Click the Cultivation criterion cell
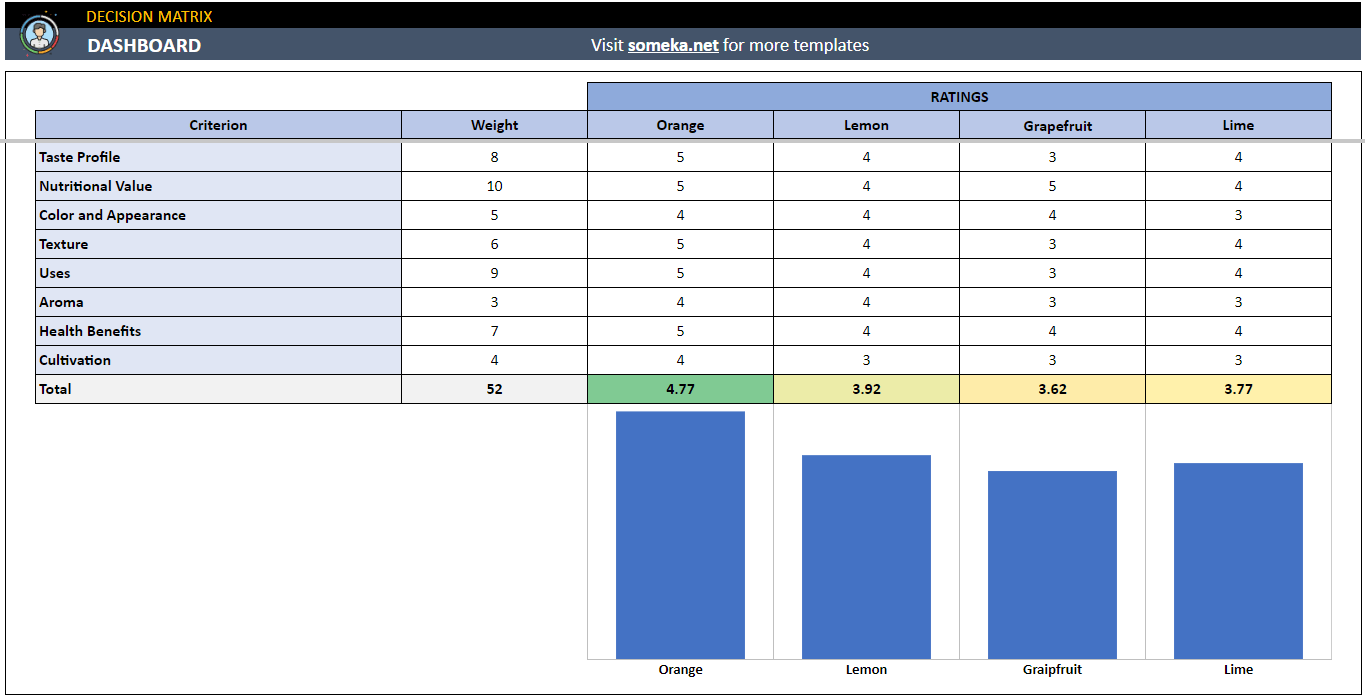This screenshot has width=1365, height=700. [218, 360]
